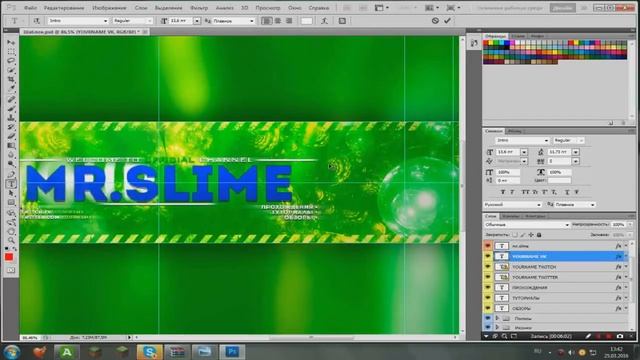Select the Quick Selection tool
This screenshot has height=360, width=640.
[x=11, y=71]
